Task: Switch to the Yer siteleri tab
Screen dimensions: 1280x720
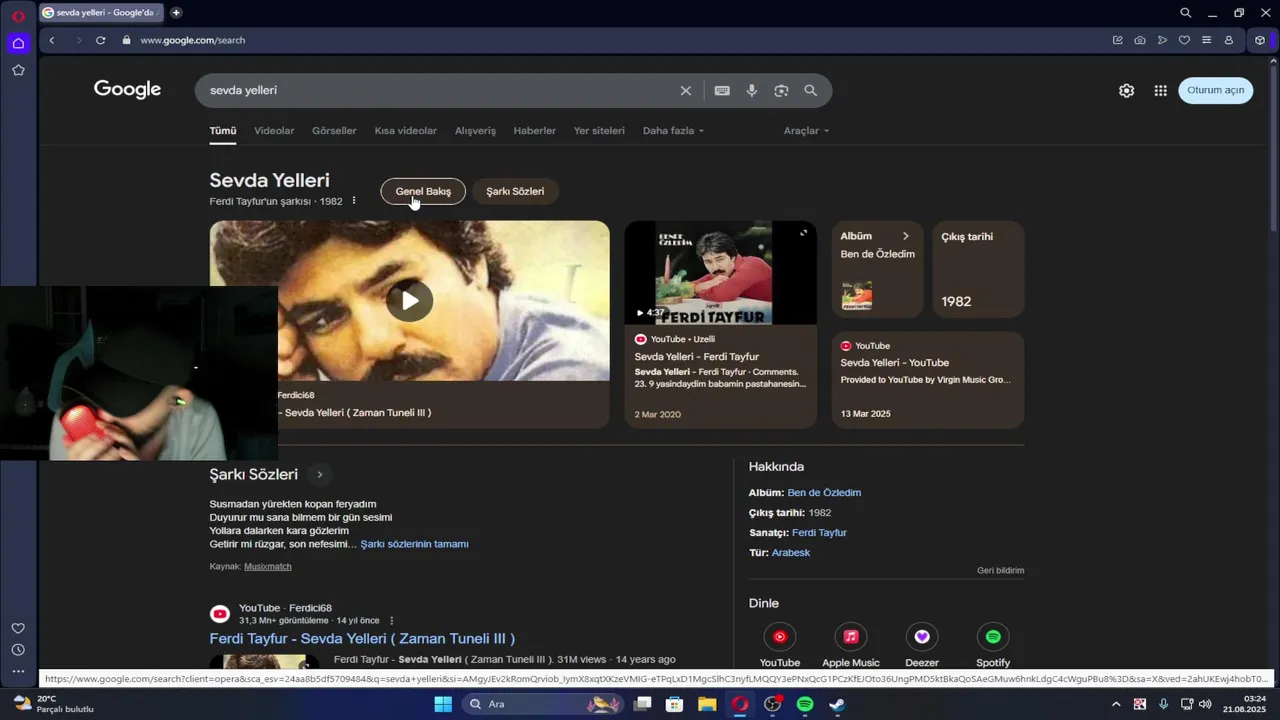Action: pyautogui.click(x=599, y=131)
